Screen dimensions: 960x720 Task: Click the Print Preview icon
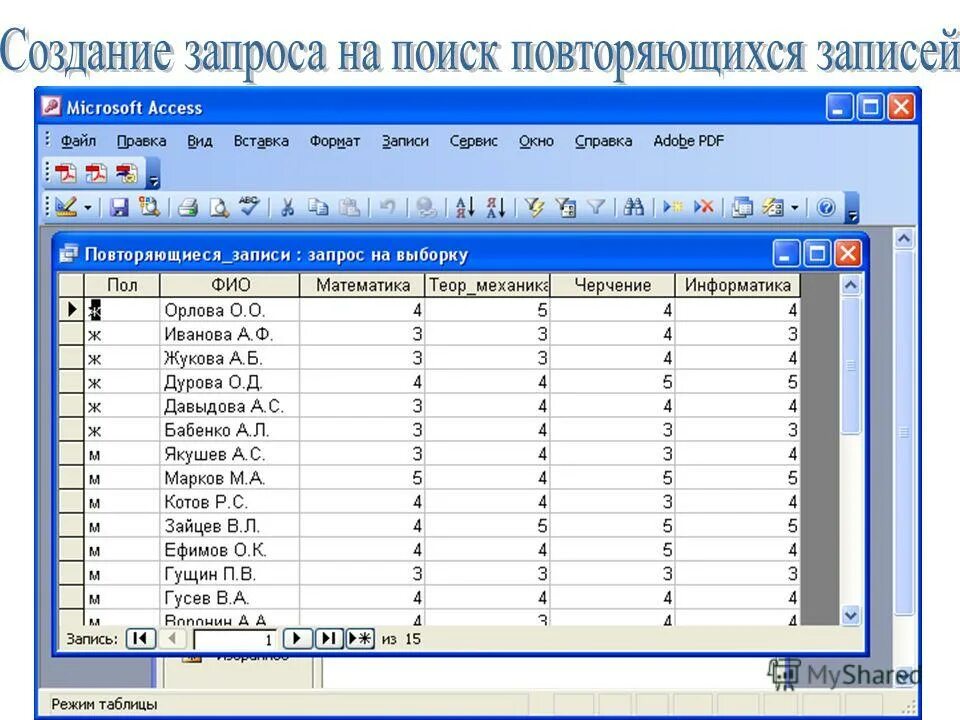tap(219, 208)
